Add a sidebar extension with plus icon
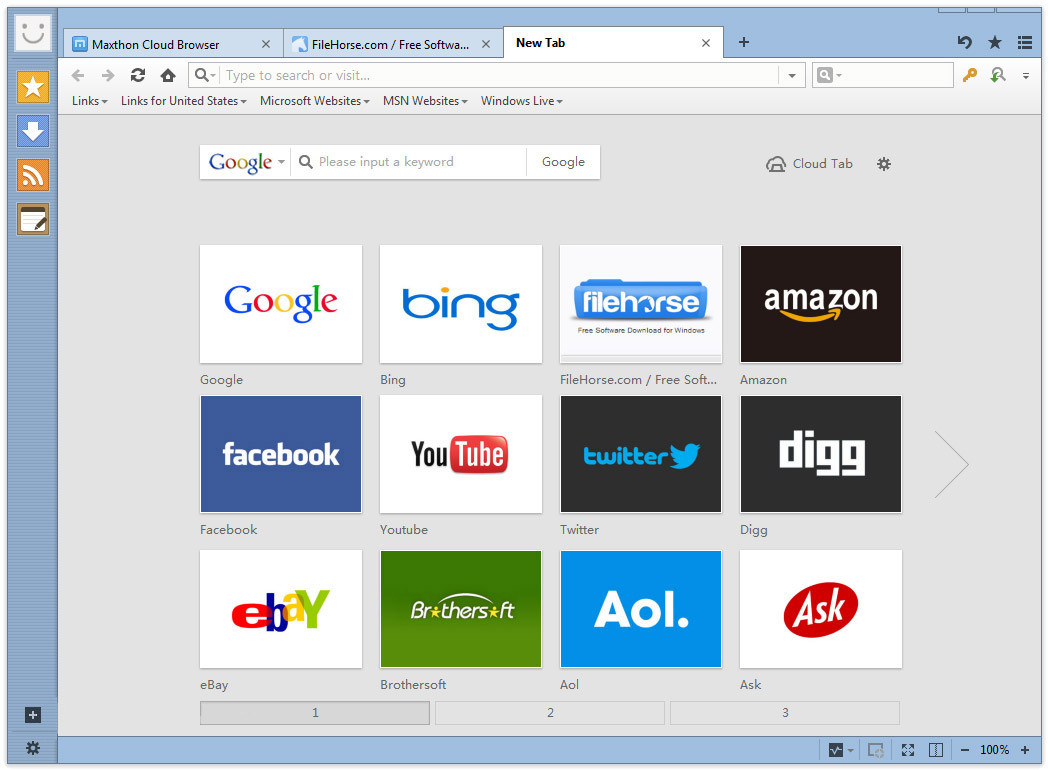 [x=33, y=715]
